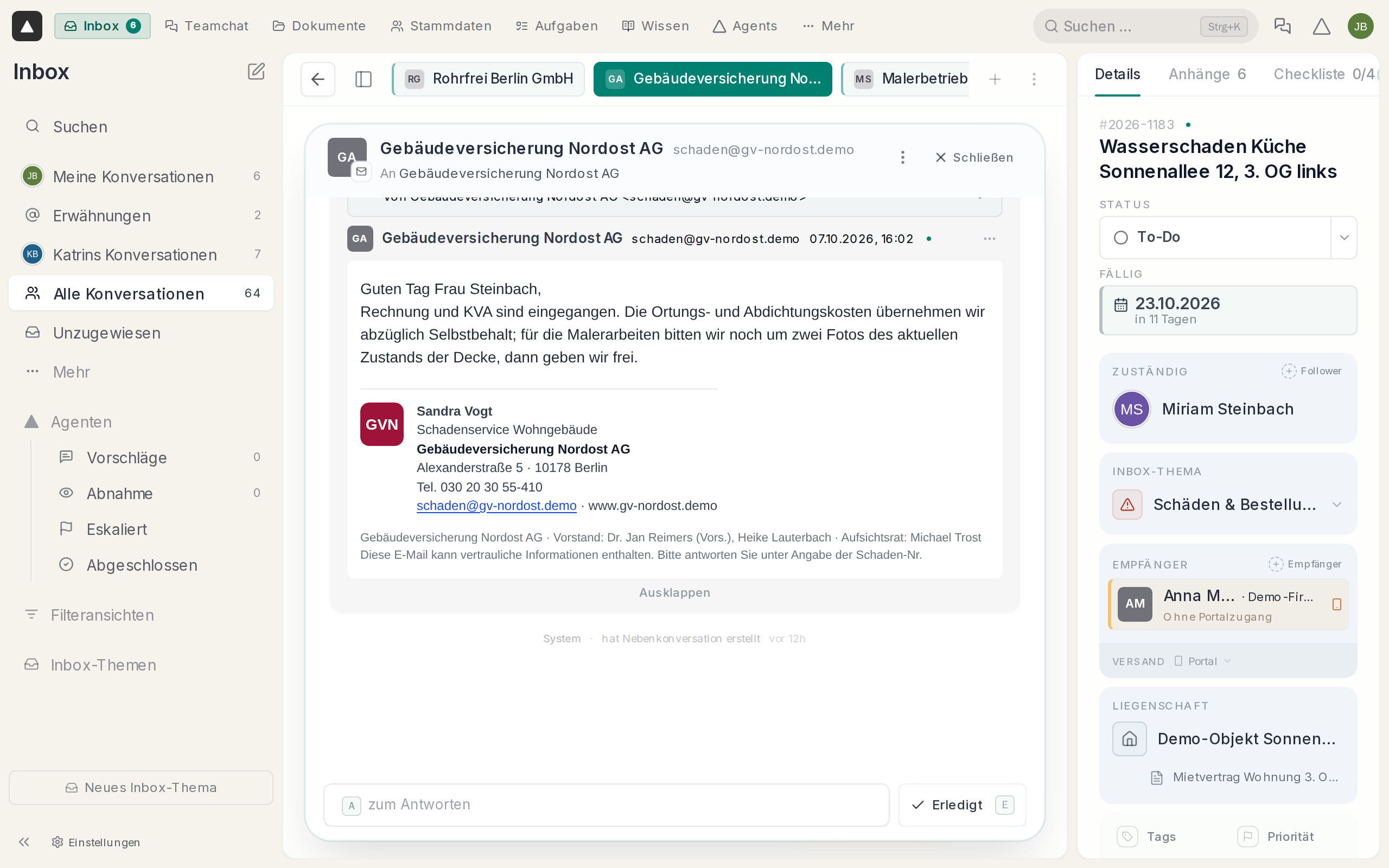Viewport: 1389px width, 868px height.
Task: Open Eskaliert under Agenten
Action: click(x=117, y=529)
